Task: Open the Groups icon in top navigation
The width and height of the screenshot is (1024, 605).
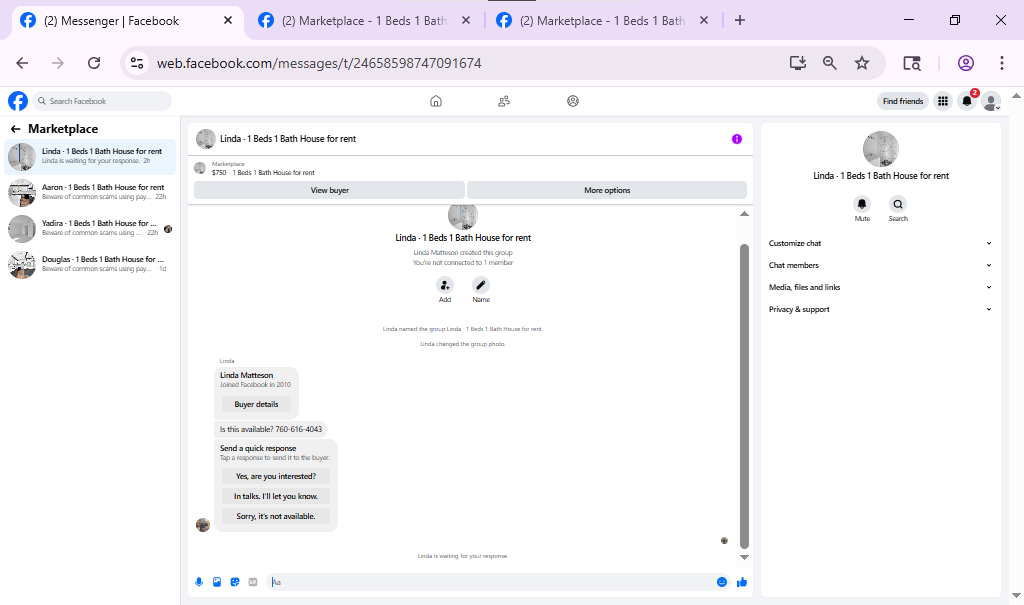Action: click(573, 101)
